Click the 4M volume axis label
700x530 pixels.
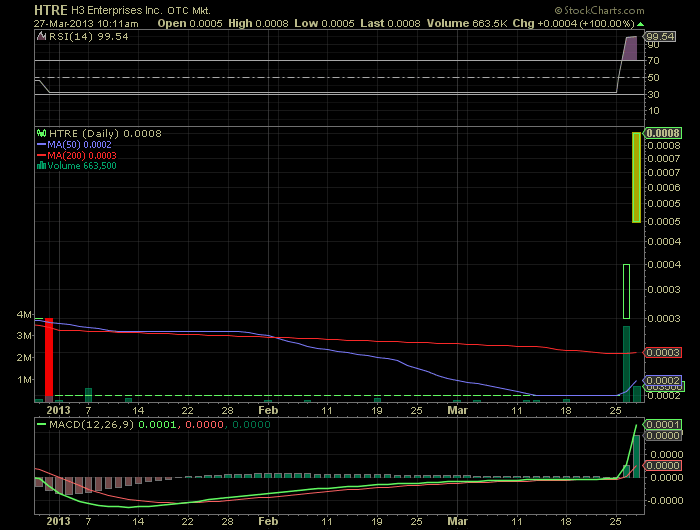24,314
